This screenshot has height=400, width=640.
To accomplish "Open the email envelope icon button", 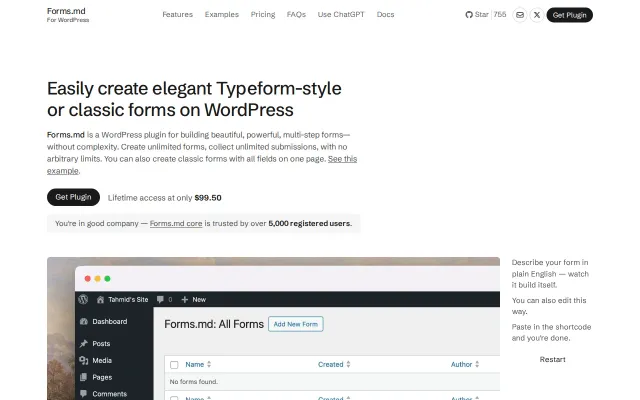I will click(520, 15).
